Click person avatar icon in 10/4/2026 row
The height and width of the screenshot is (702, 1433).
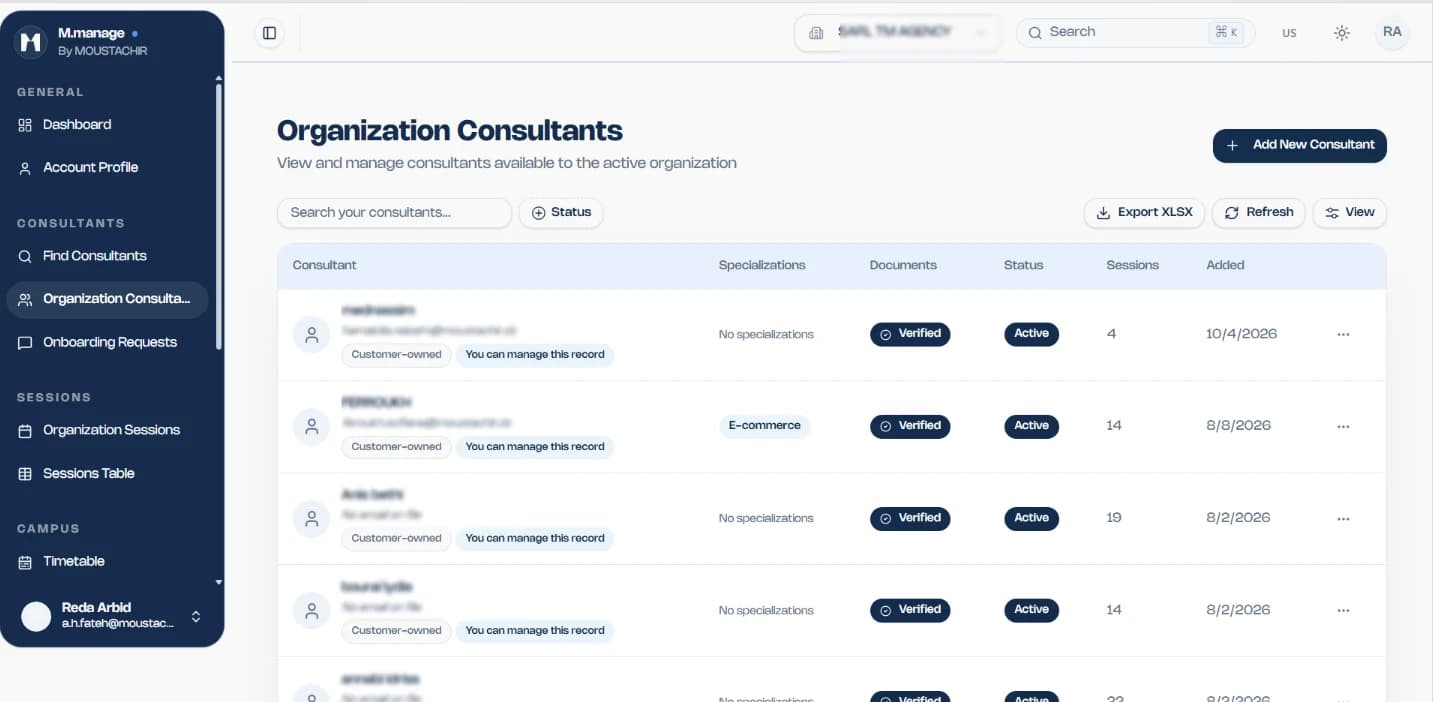[311, 335]
